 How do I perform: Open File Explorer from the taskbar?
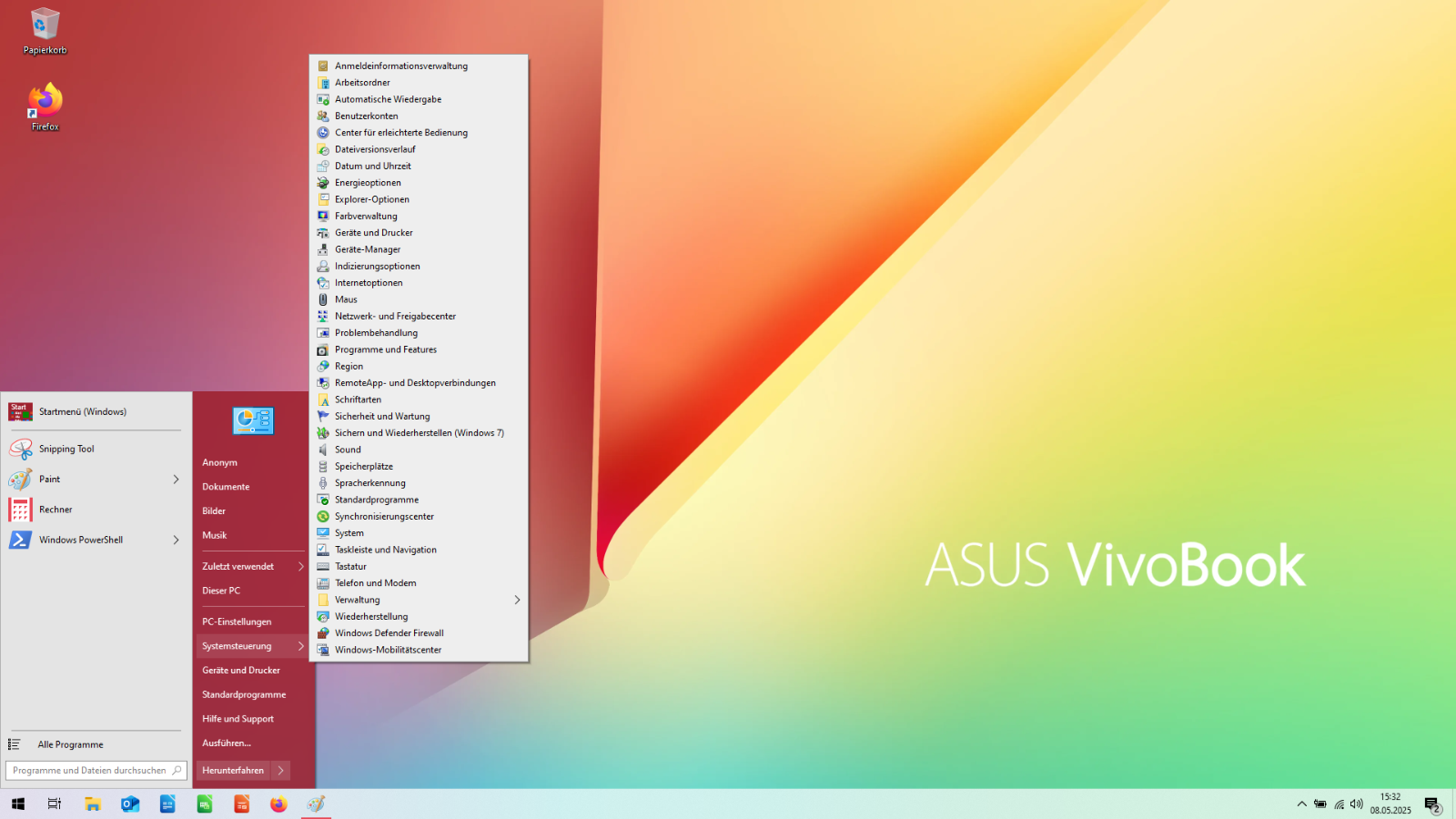pyautogui.click(x=93, y=804)
